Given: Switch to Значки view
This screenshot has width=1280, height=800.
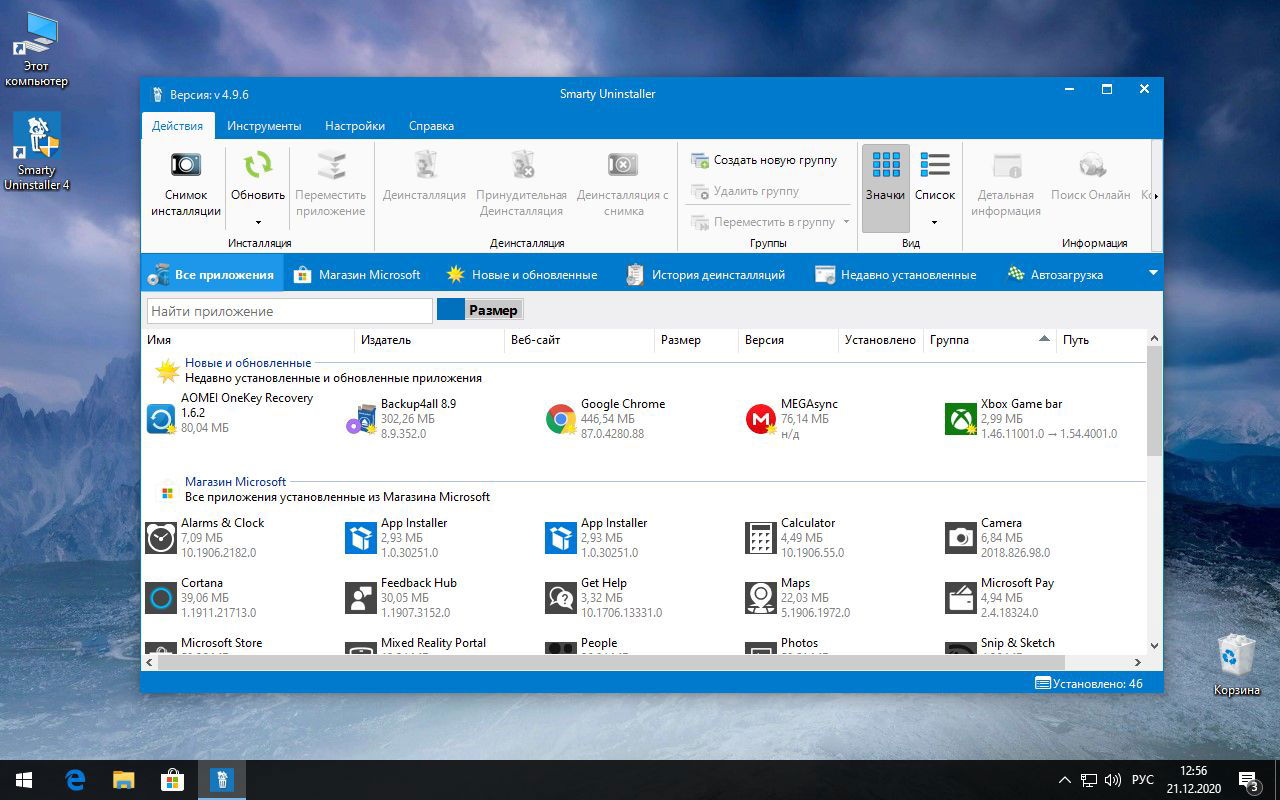Looking at the screenshot, I should click(885, 188).
